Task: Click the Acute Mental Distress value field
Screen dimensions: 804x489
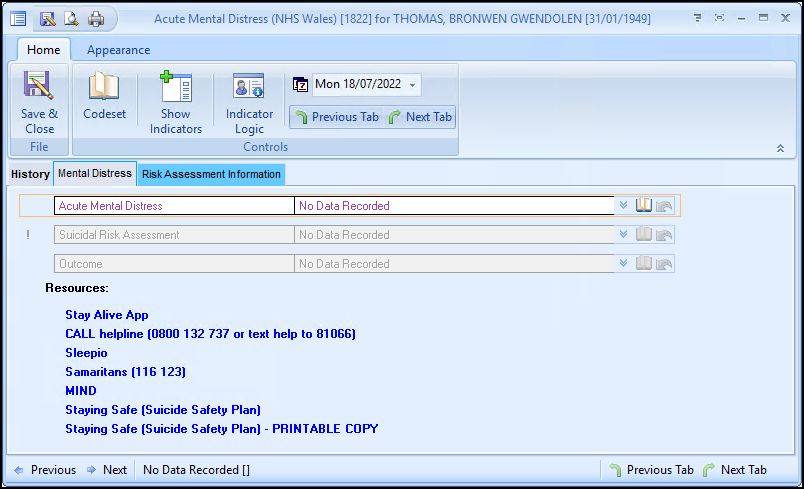Action: coord(454,206)
